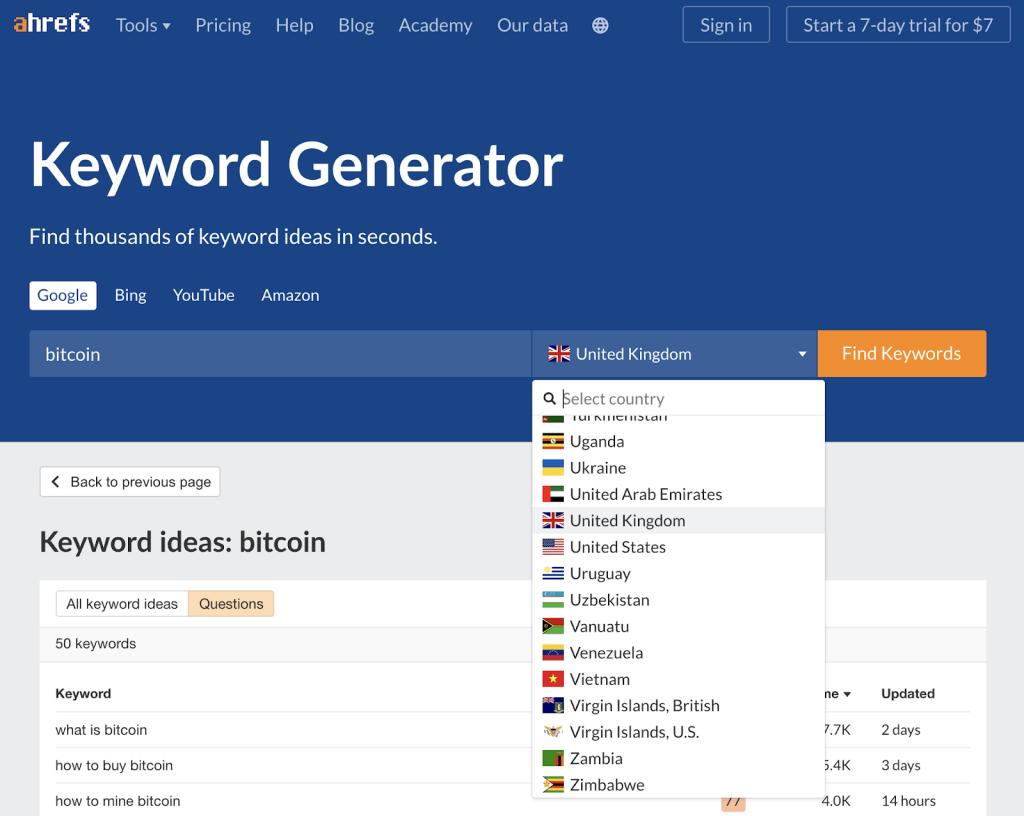
Task: Click the magnifier icon in country search
Action: pyautogui.click(x=550, y=398)
